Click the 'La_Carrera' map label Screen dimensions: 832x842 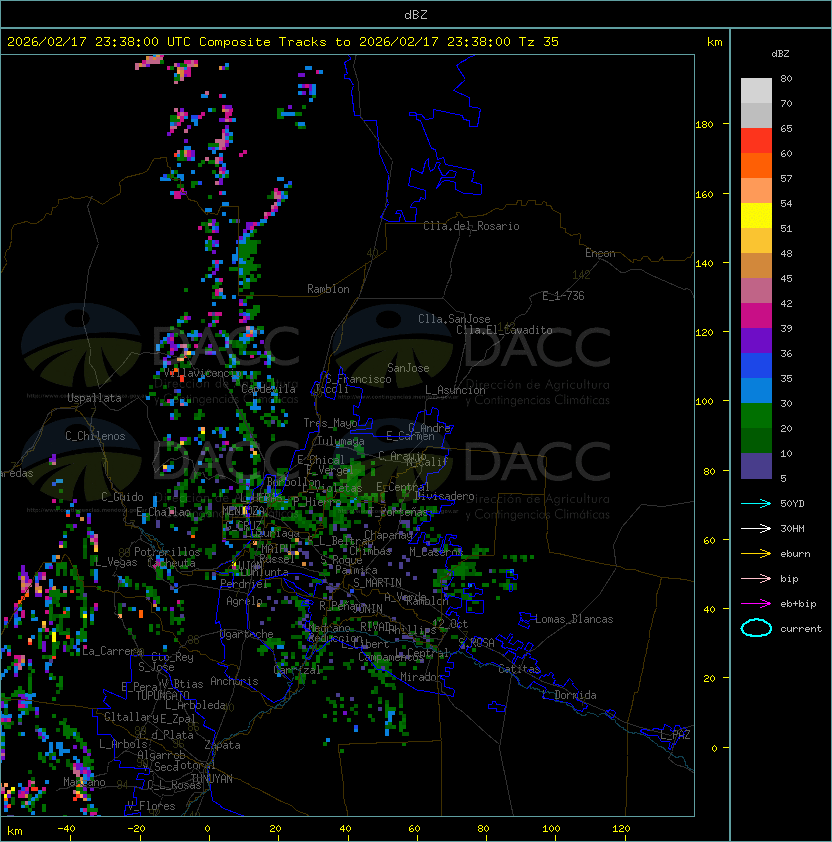(x=112, y=651)
